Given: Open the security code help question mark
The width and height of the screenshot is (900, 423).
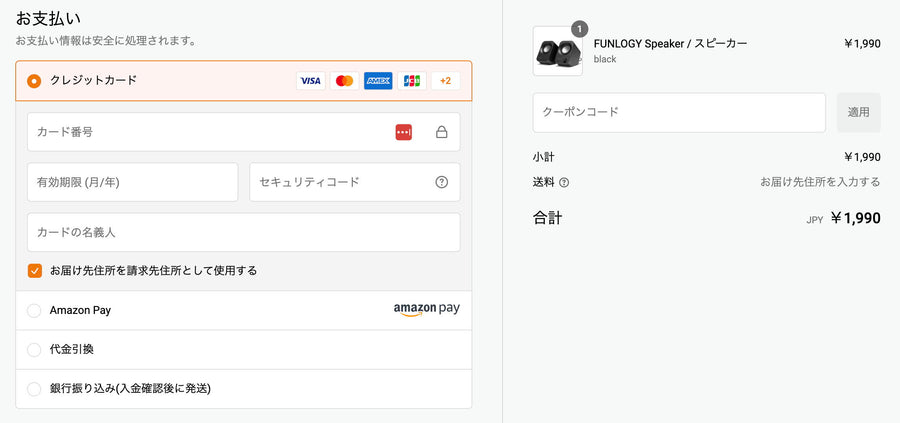Looking at the screenshot, I should (x=441, y=182).
